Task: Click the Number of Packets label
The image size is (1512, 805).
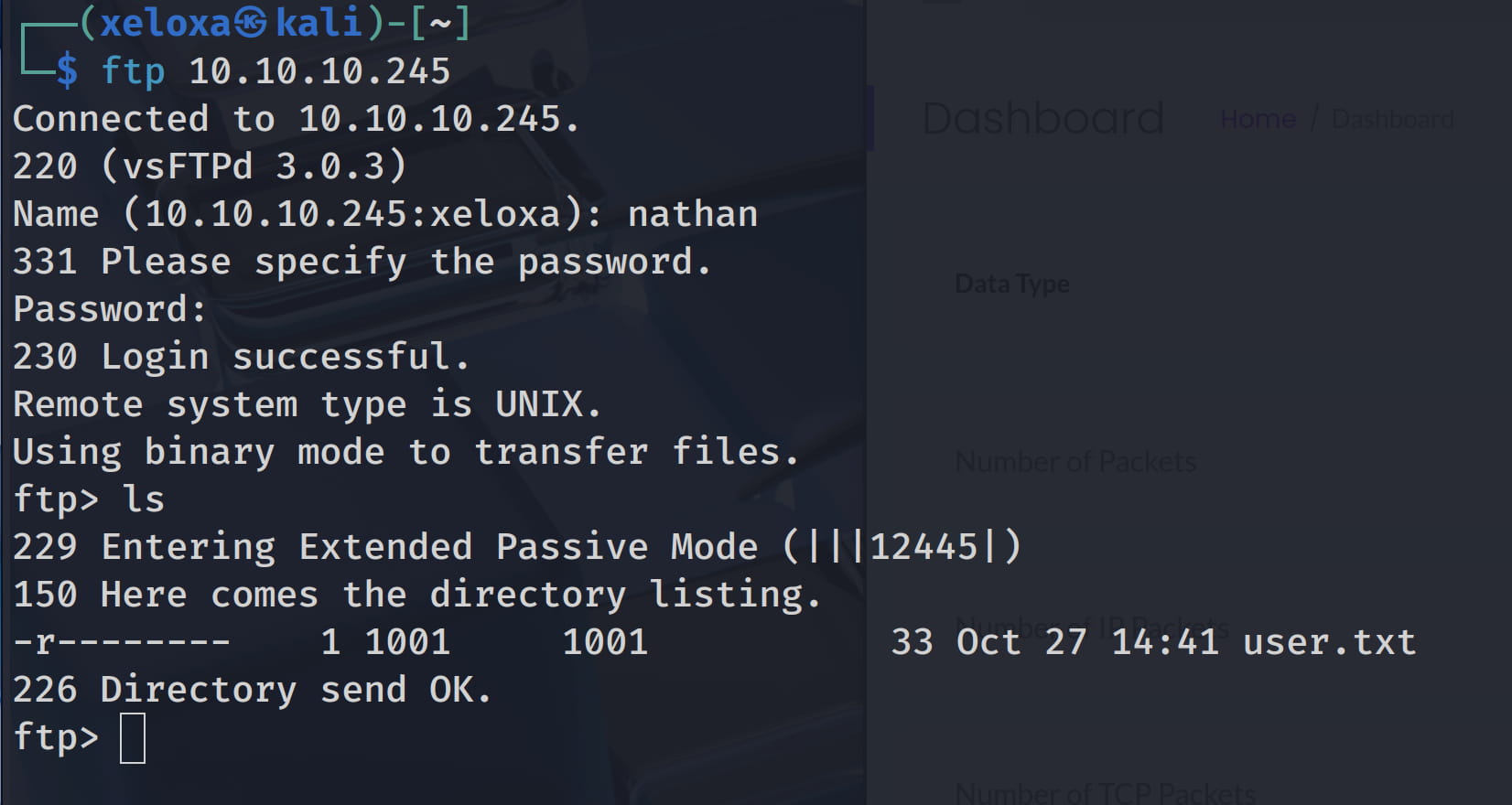Action: 1075,462
